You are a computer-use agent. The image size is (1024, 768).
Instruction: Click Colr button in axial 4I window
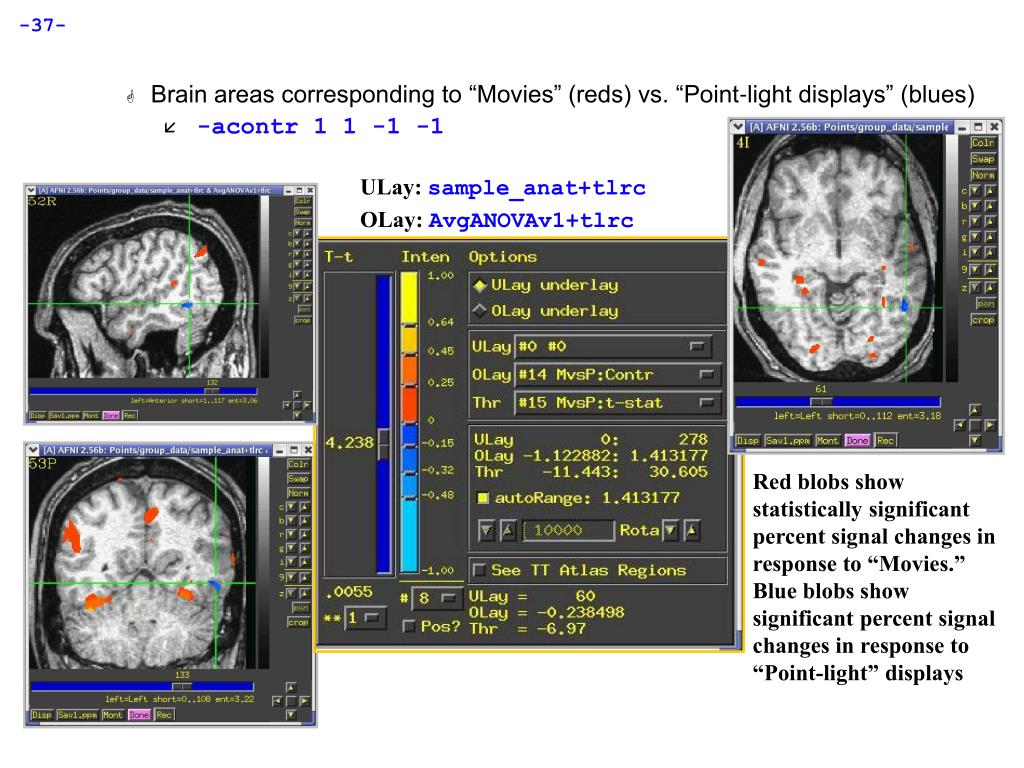(983, 142)
